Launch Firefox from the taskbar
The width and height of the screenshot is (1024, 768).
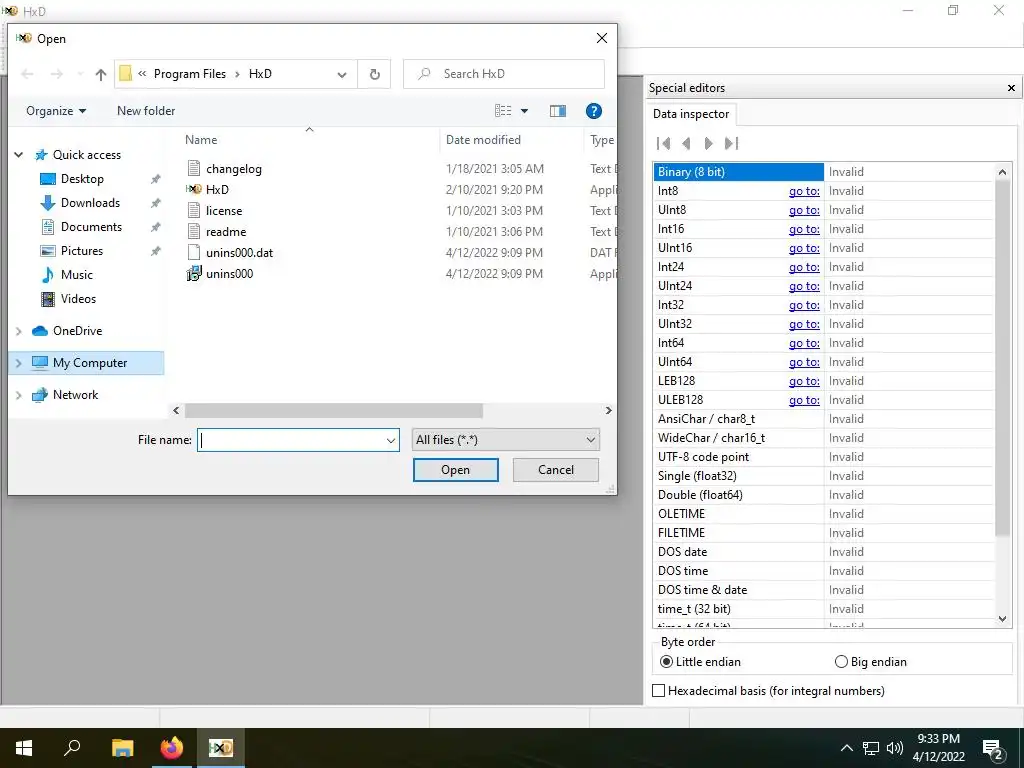pyautogui.click(x=171, y=748)
